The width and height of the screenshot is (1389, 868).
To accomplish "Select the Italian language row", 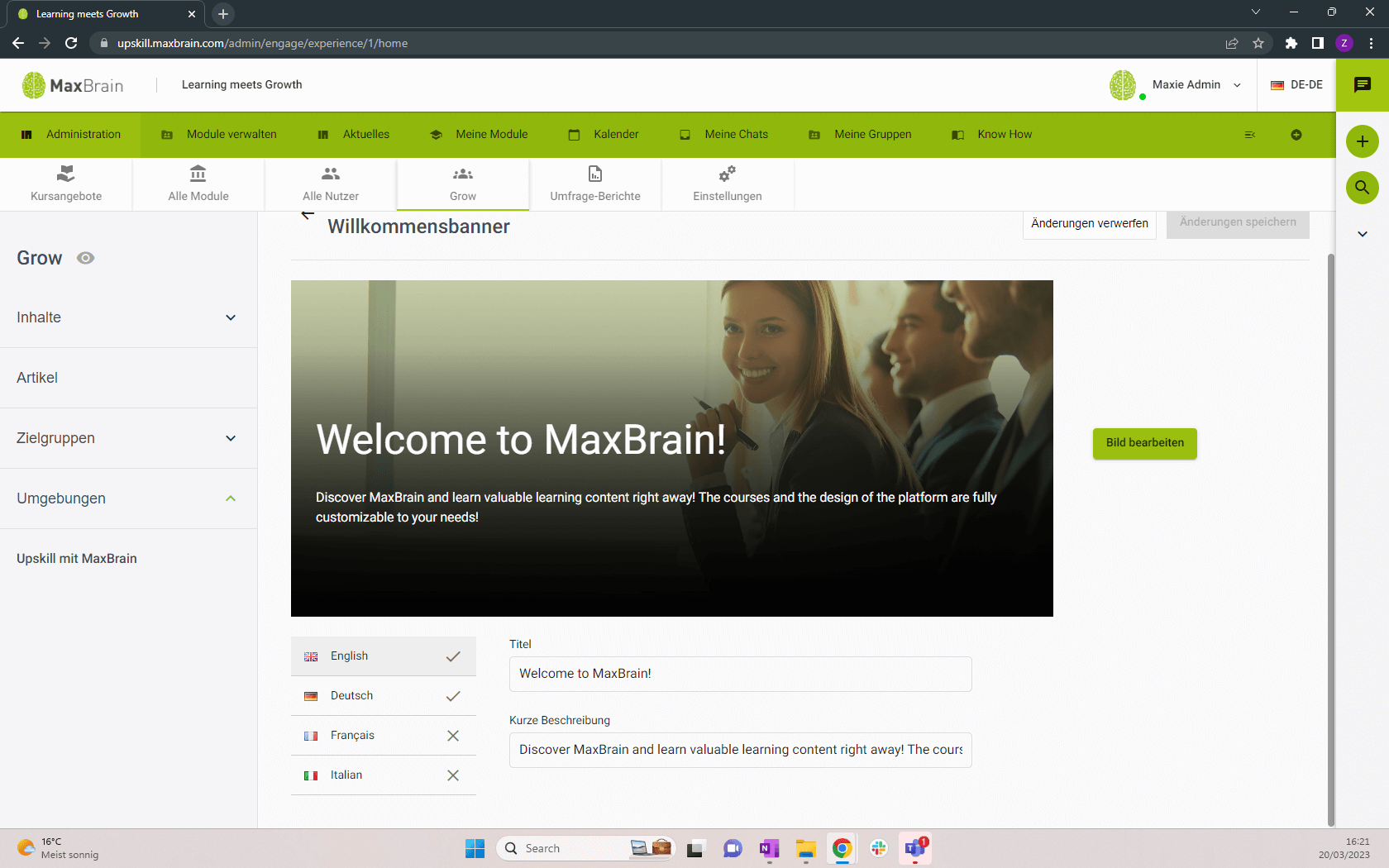I will tap(384, 775).
